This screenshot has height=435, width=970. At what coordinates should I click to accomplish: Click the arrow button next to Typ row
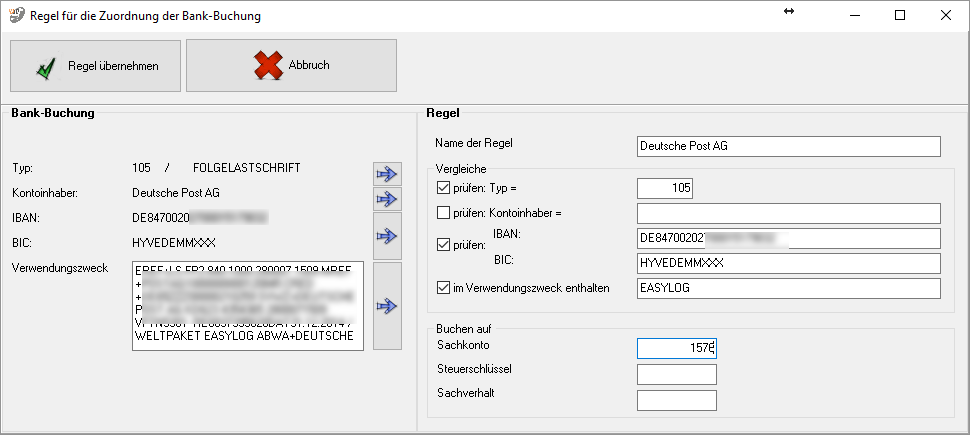coord(386,174)
